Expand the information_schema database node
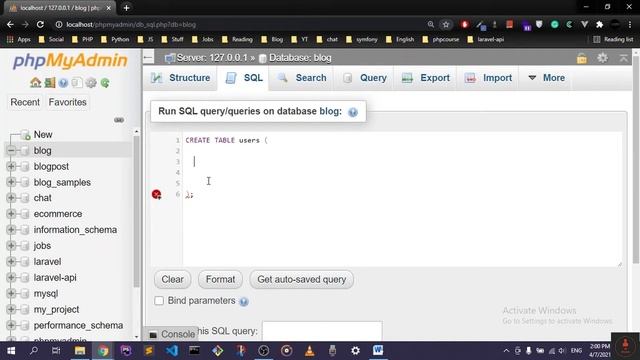Image resolution: width=640 pixels, height=360 pixels. tap(11, 230)
